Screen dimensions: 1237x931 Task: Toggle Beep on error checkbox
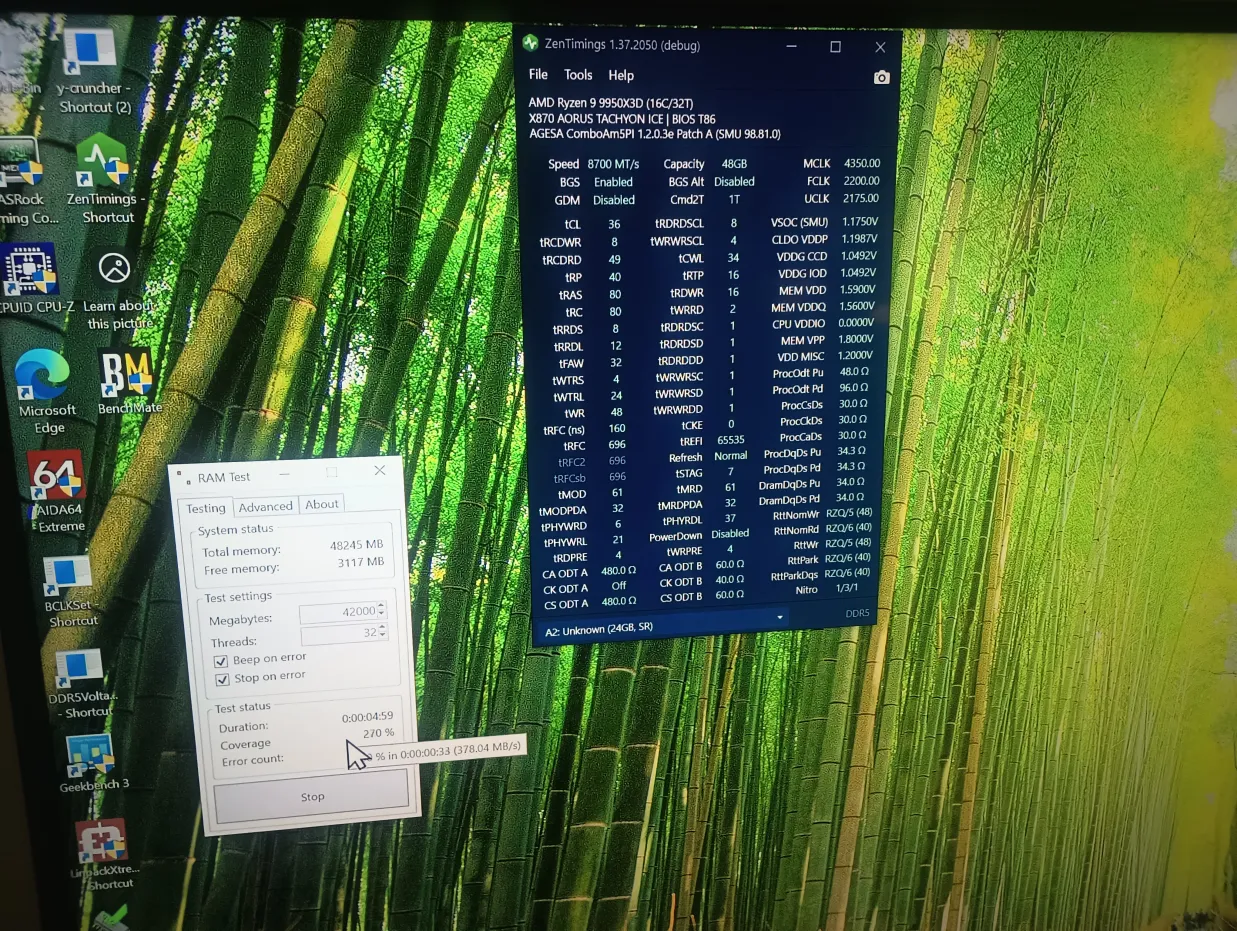point(222,661)
